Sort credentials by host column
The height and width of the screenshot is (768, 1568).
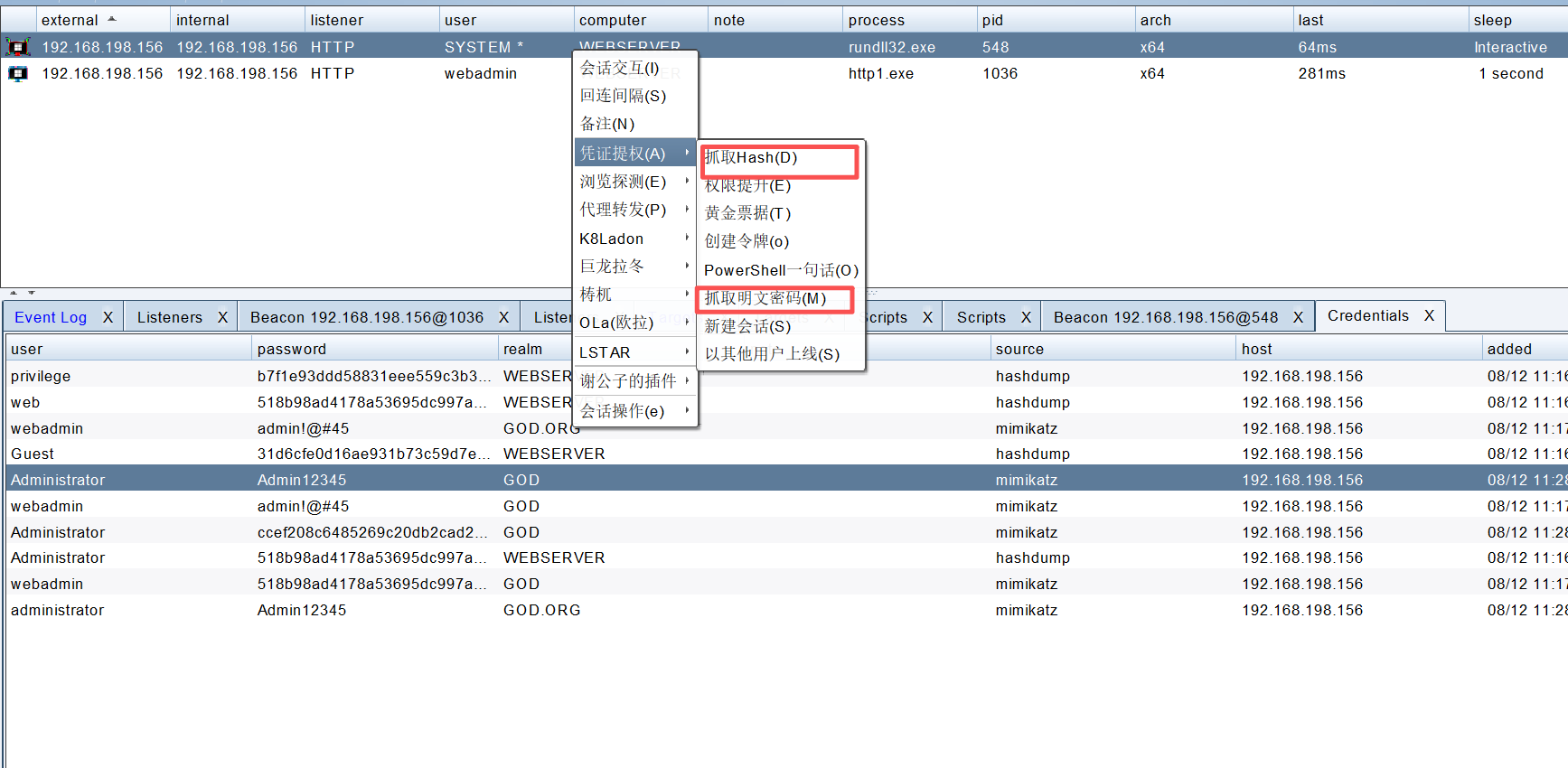point(1359,349)
